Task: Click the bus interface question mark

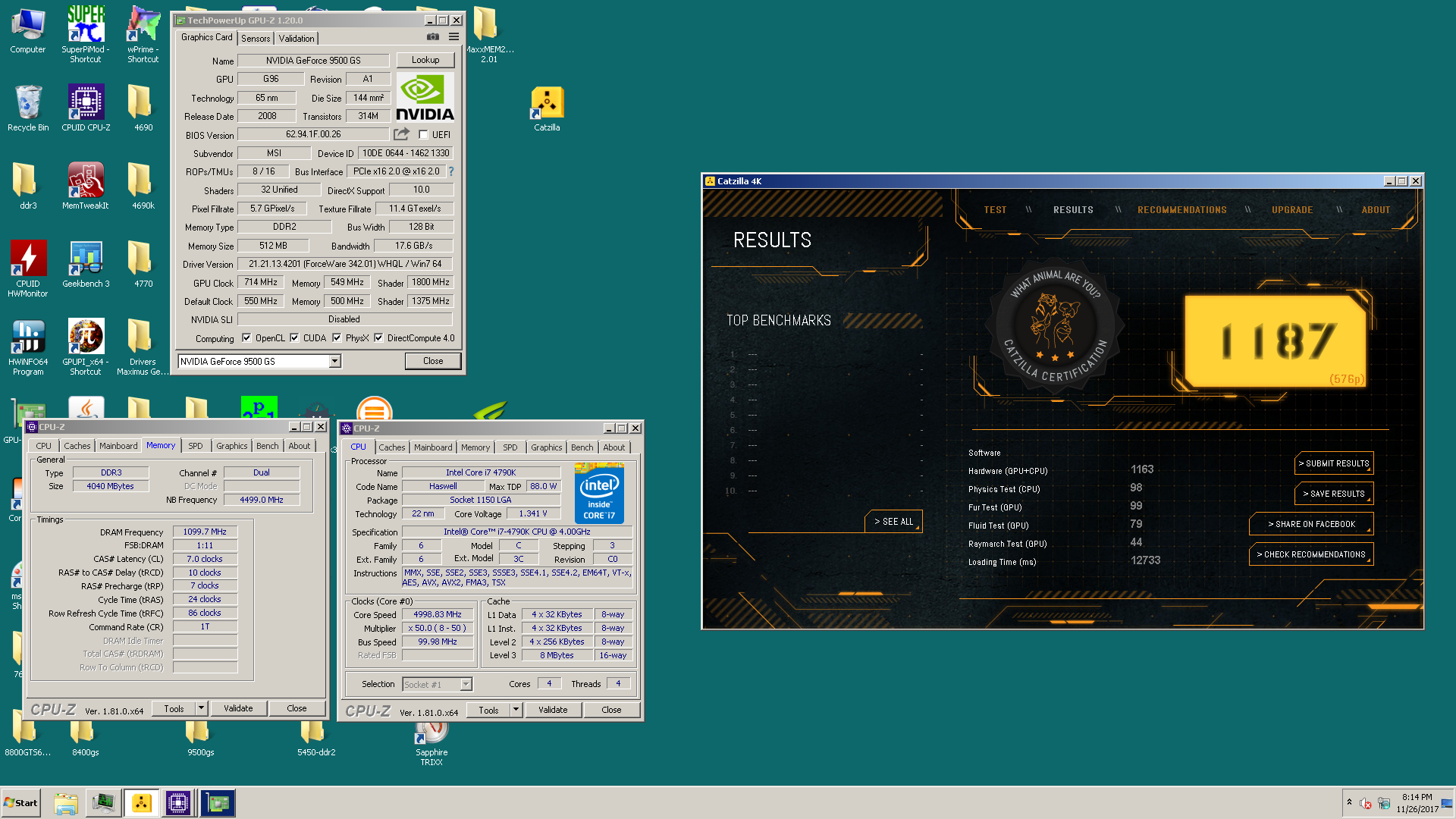Action: point(451,171)
